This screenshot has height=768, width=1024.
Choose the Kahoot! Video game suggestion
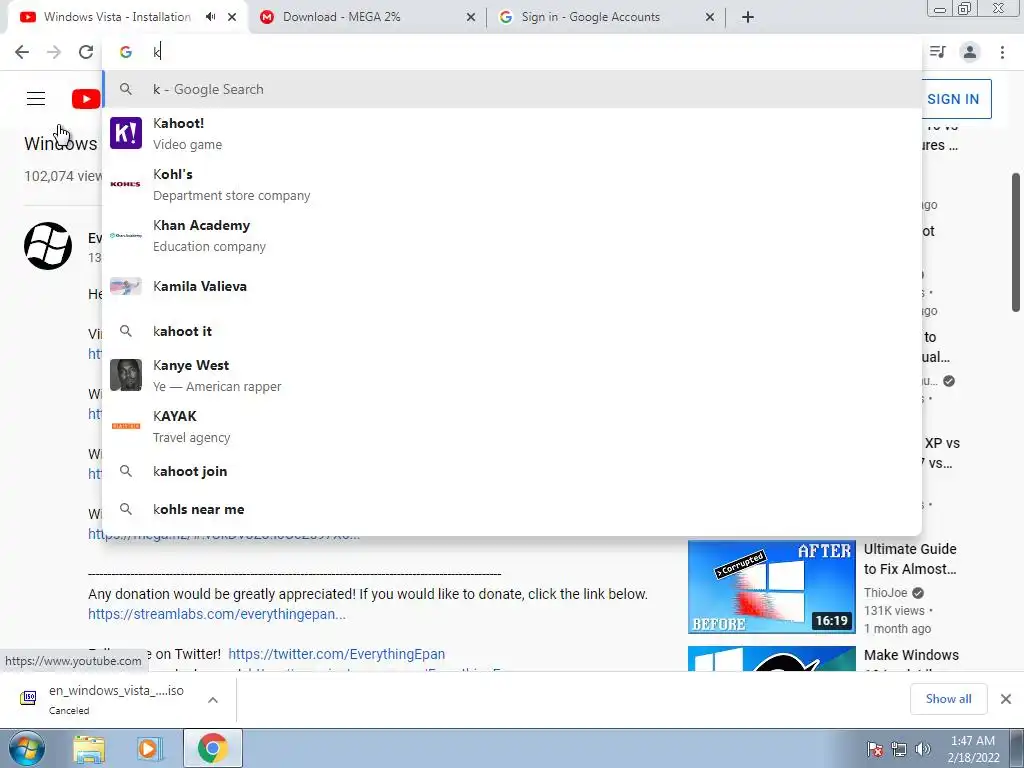(512, 133)
